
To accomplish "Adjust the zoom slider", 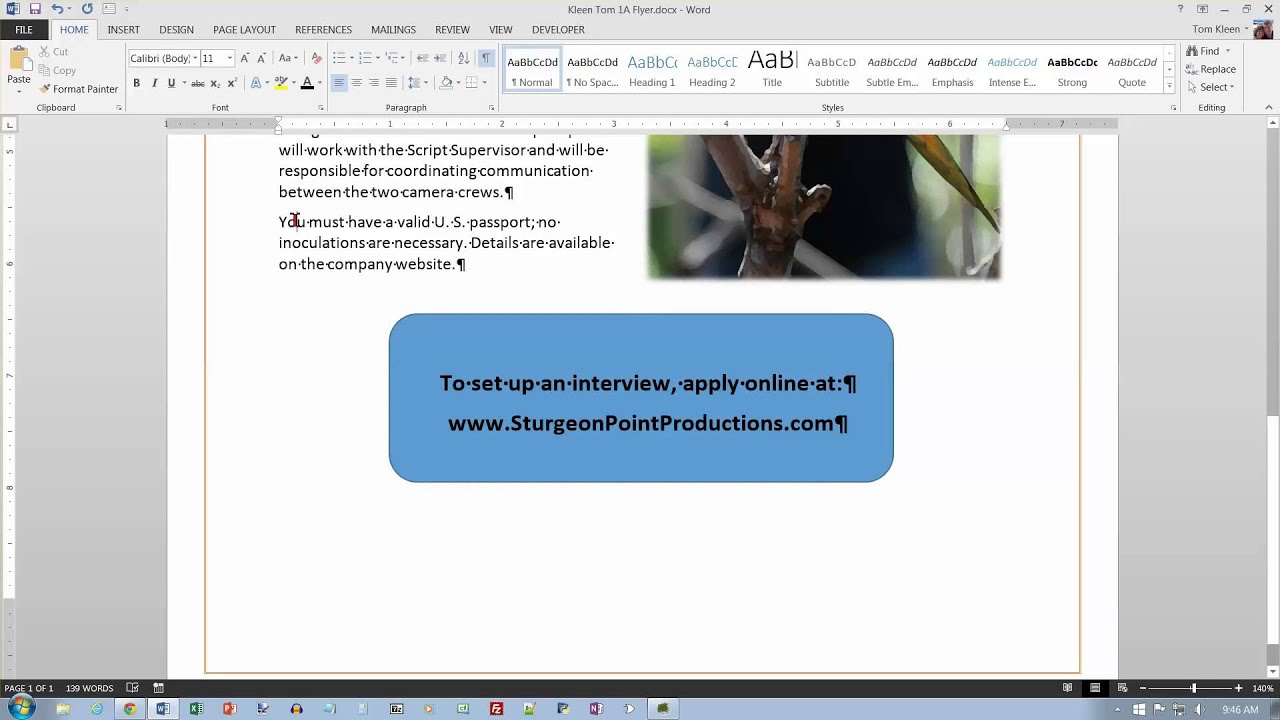I will click(1193, 688).
